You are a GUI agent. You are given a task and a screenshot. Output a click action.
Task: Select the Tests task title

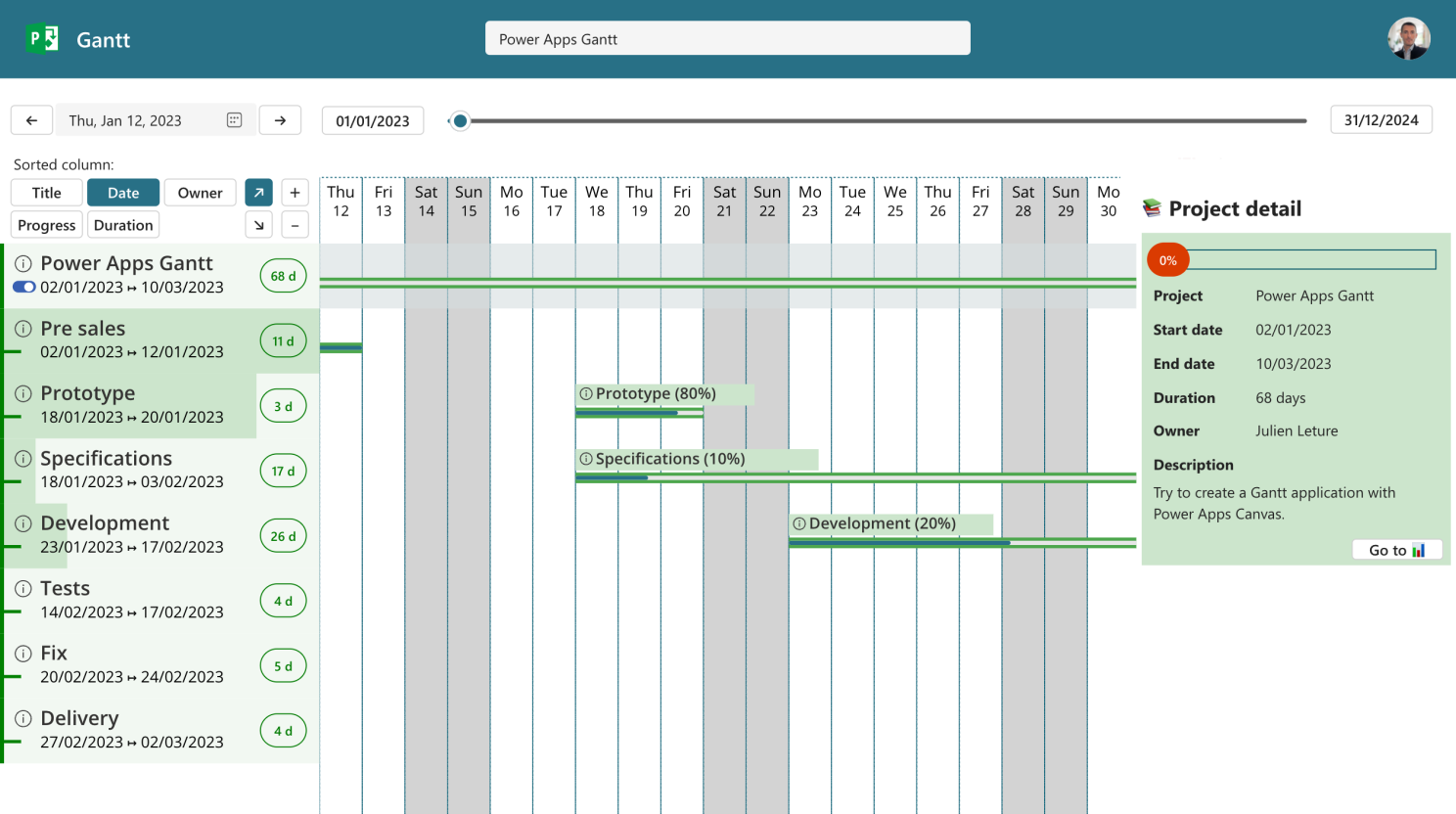[x=65, y=588]
